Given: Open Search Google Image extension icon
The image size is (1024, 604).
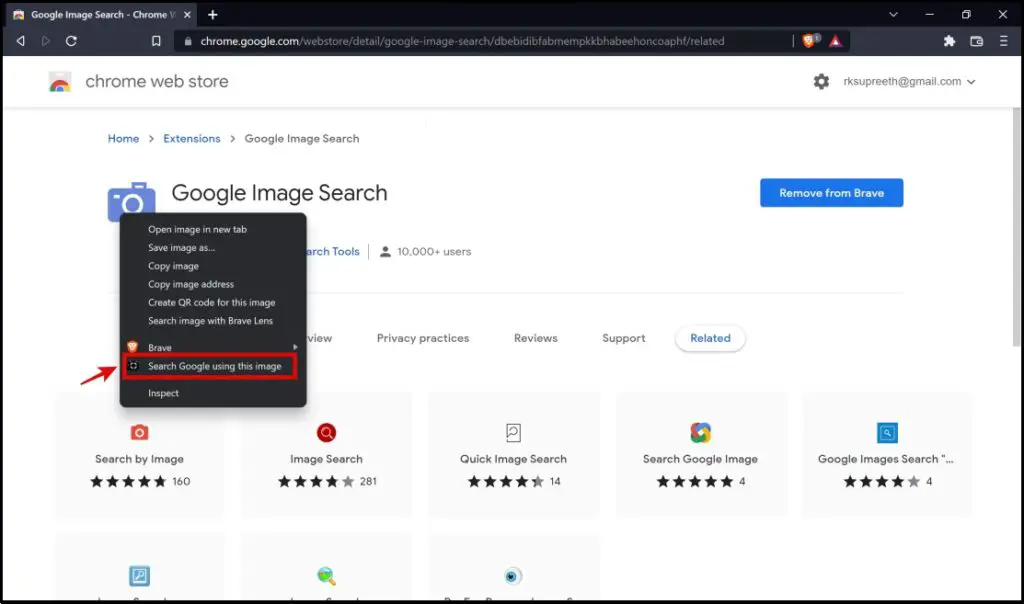Looking at the screenshot, I should (x=700, y=432).
